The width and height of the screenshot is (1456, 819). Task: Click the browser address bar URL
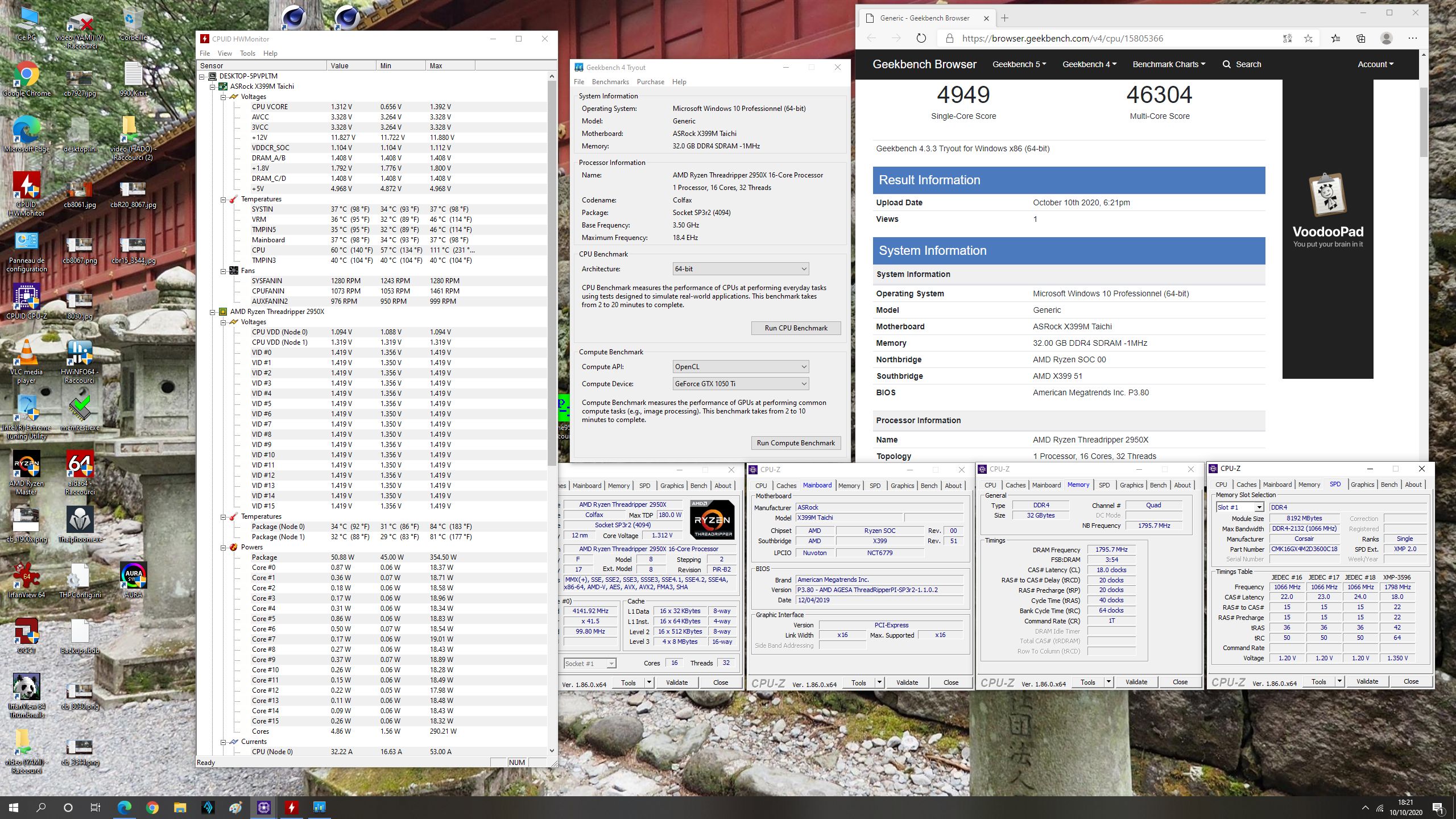tap(1062, 38)
